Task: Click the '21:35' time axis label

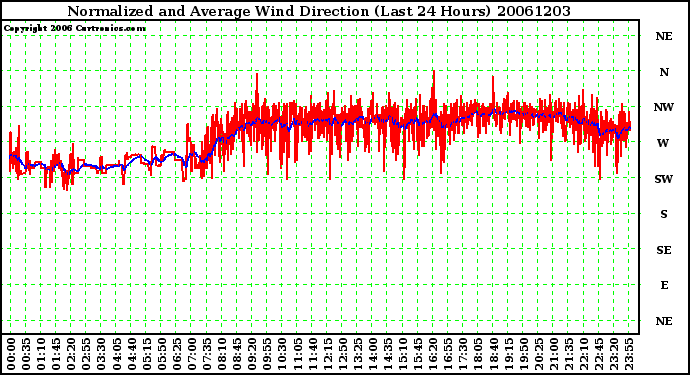Action: (x=569, y=354)
